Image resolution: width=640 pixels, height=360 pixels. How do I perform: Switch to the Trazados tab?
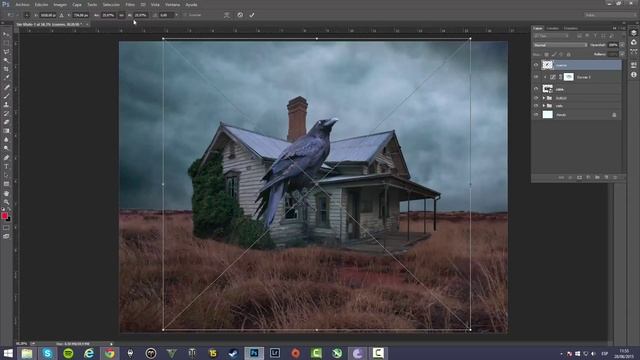(571, 28)
